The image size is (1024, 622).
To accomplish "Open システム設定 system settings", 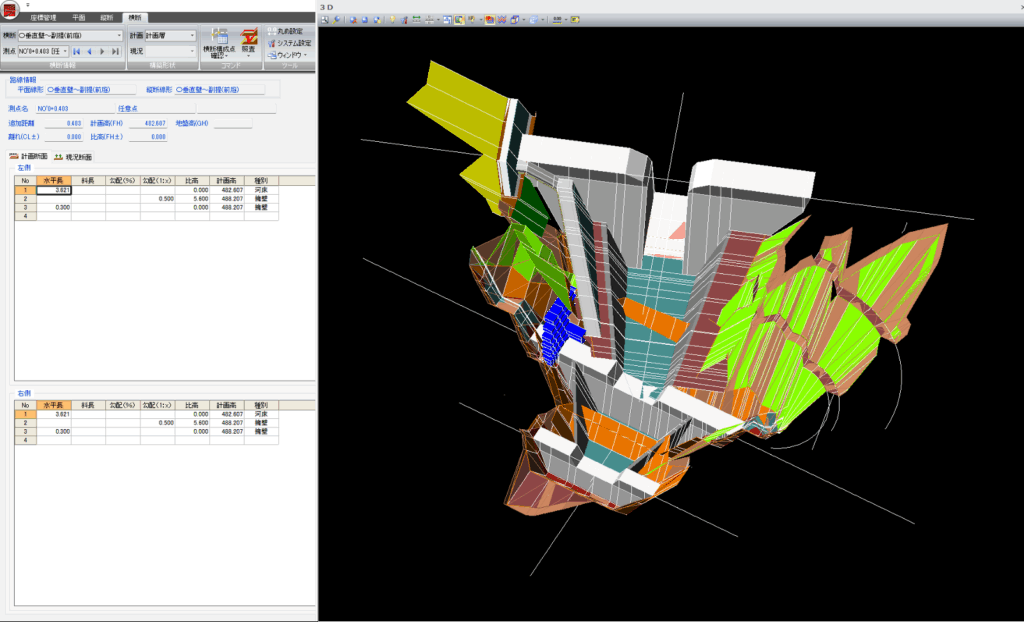I will [x=289, y=43].
